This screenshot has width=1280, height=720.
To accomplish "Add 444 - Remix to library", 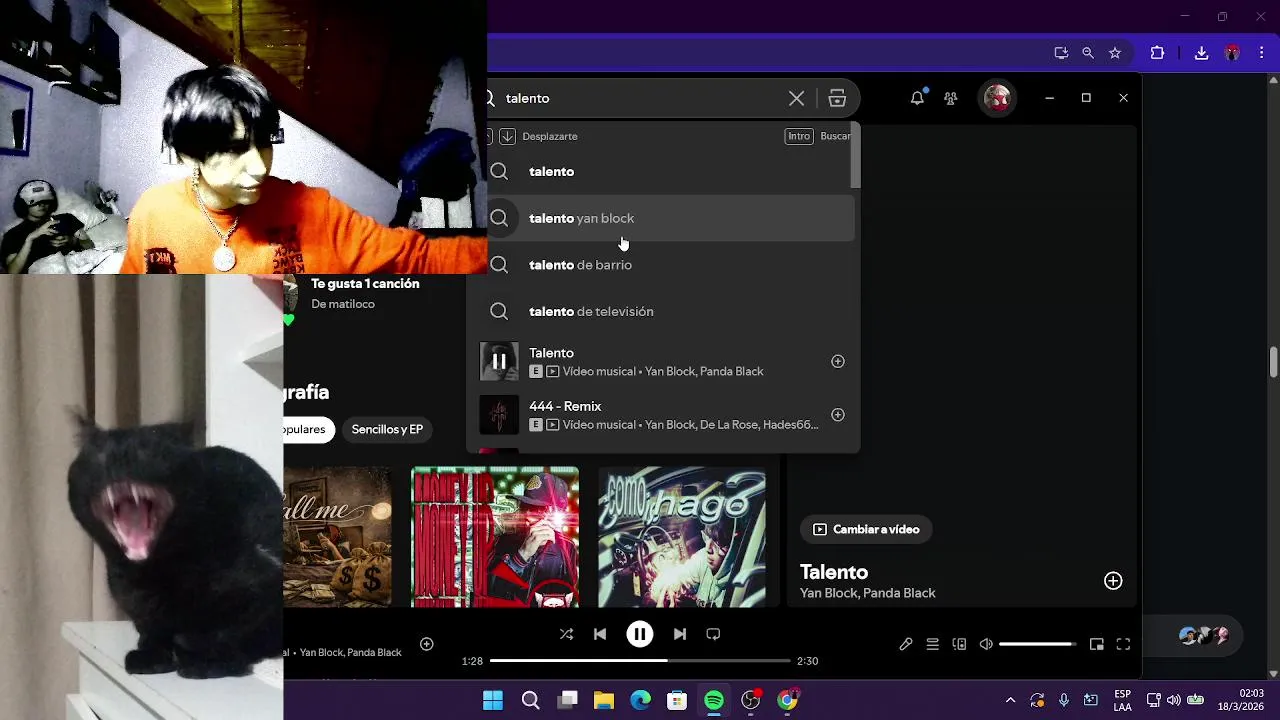I will pyautogui.click(x=838, y=415).
